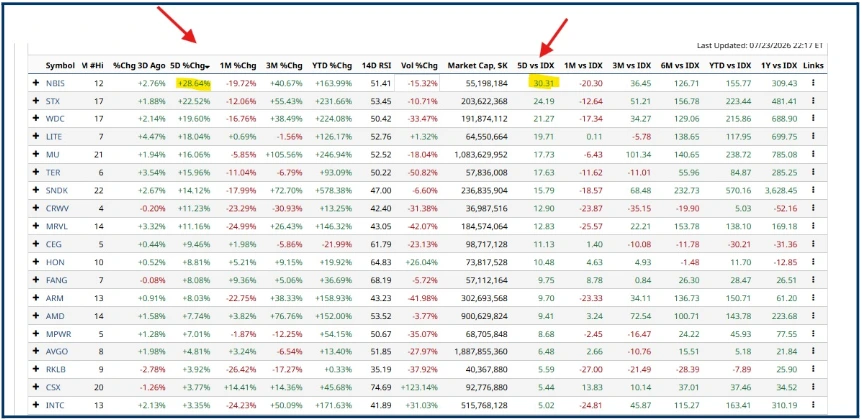Select the +578.38% YTD cell
The height and width of the screenshot is (420, 862).
tap(334, 191)
